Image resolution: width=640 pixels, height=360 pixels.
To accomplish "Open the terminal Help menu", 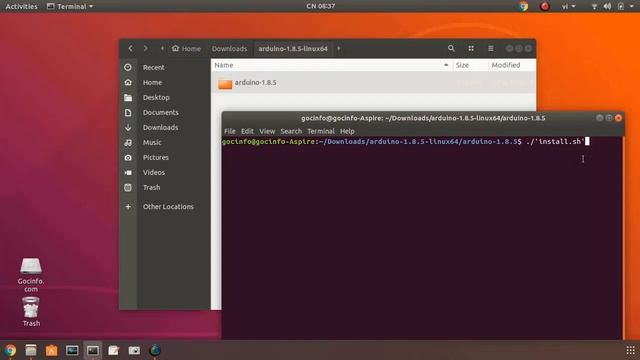I will coord(347,131).
